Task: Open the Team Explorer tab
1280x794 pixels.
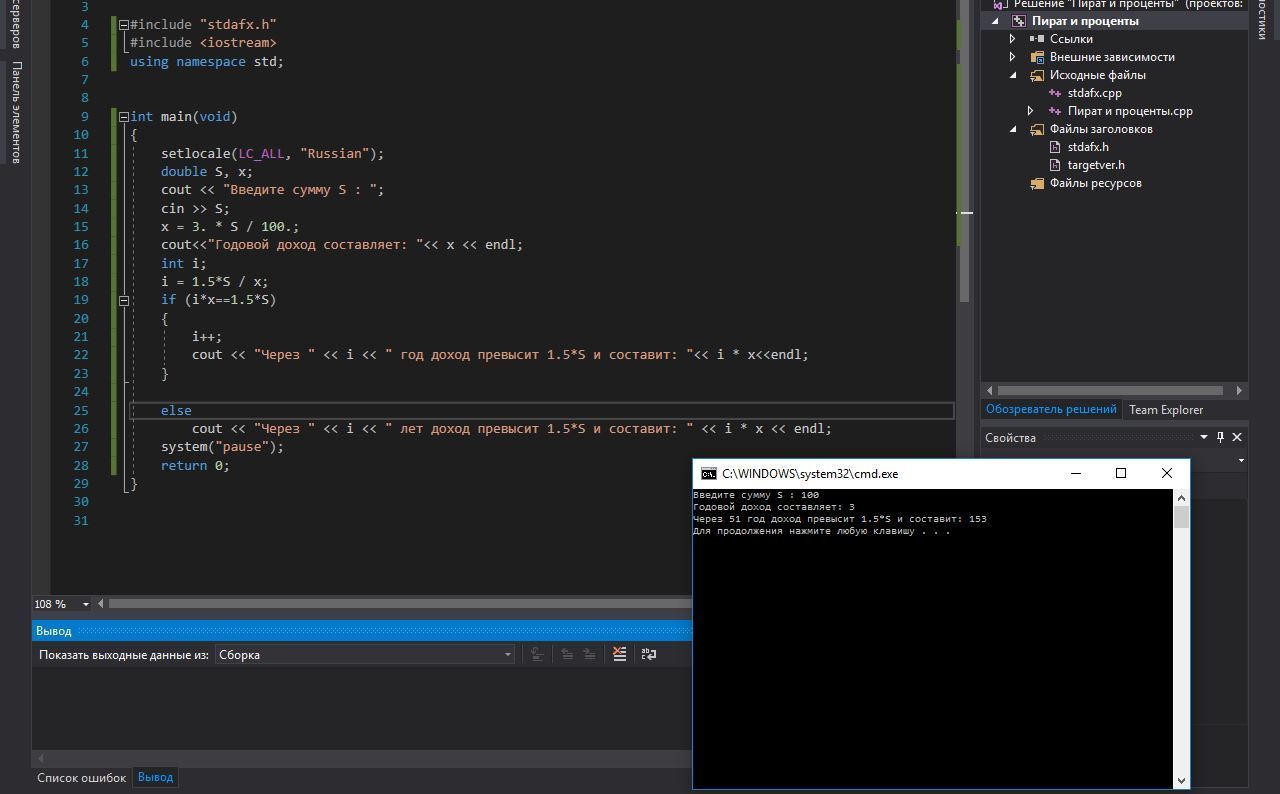Action: tap(1165, 409)
